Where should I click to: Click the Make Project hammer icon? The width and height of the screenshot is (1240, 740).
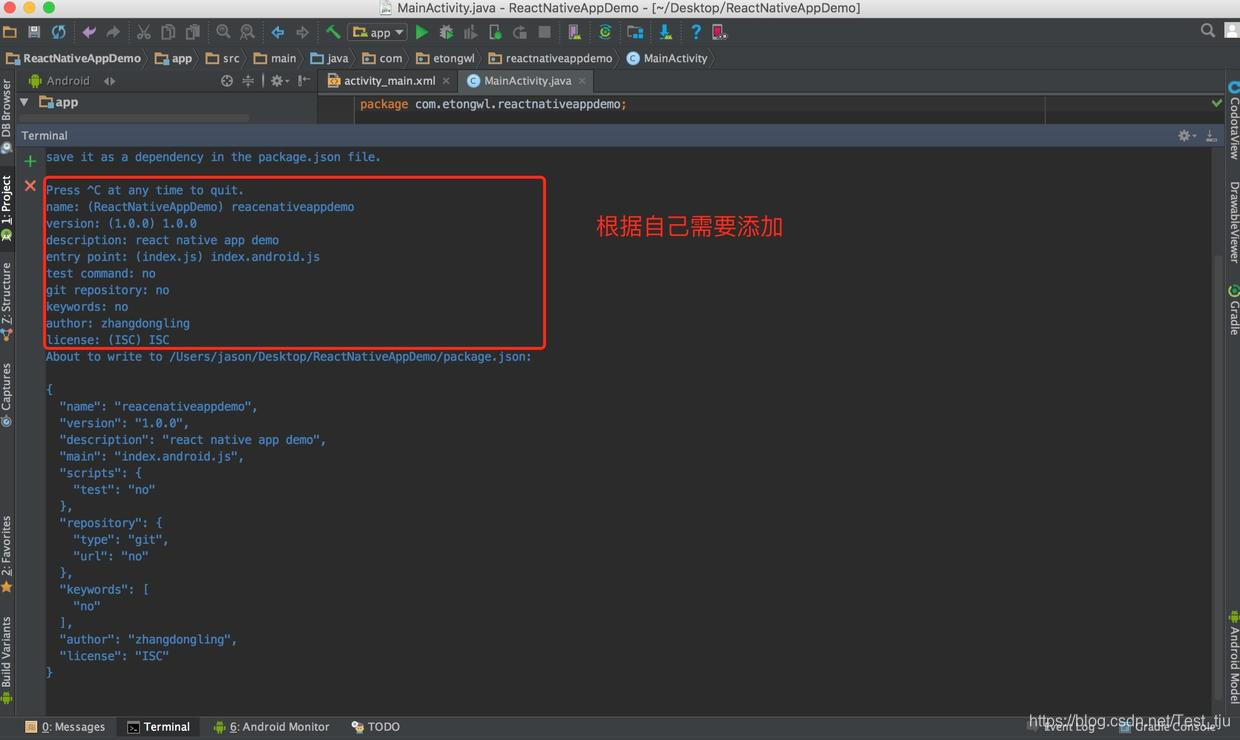pos(333,32)
